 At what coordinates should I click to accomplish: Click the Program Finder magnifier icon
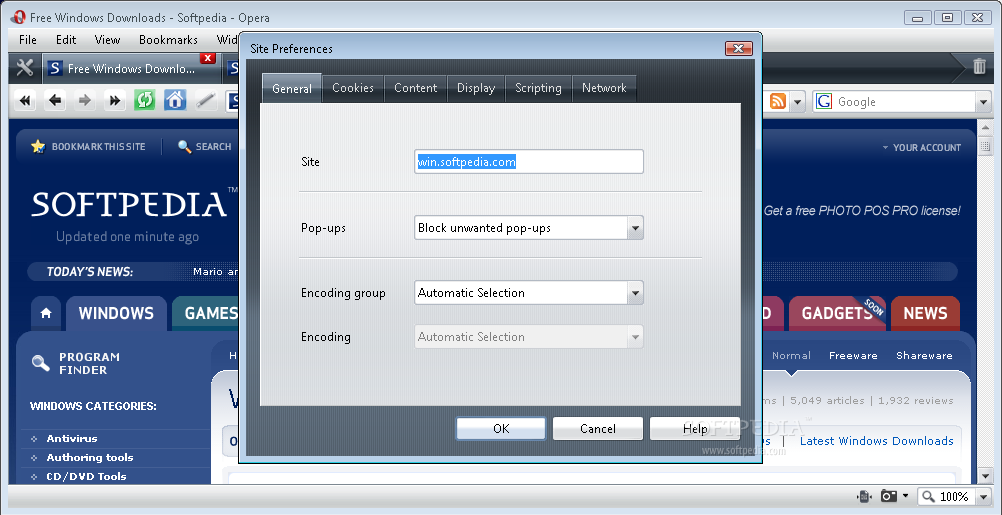[41, 363]
